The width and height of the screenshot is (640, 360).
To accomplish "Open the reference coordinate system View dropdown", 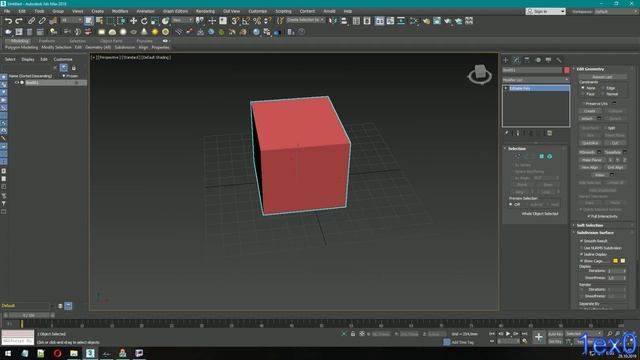I will (x=182, y=20).
